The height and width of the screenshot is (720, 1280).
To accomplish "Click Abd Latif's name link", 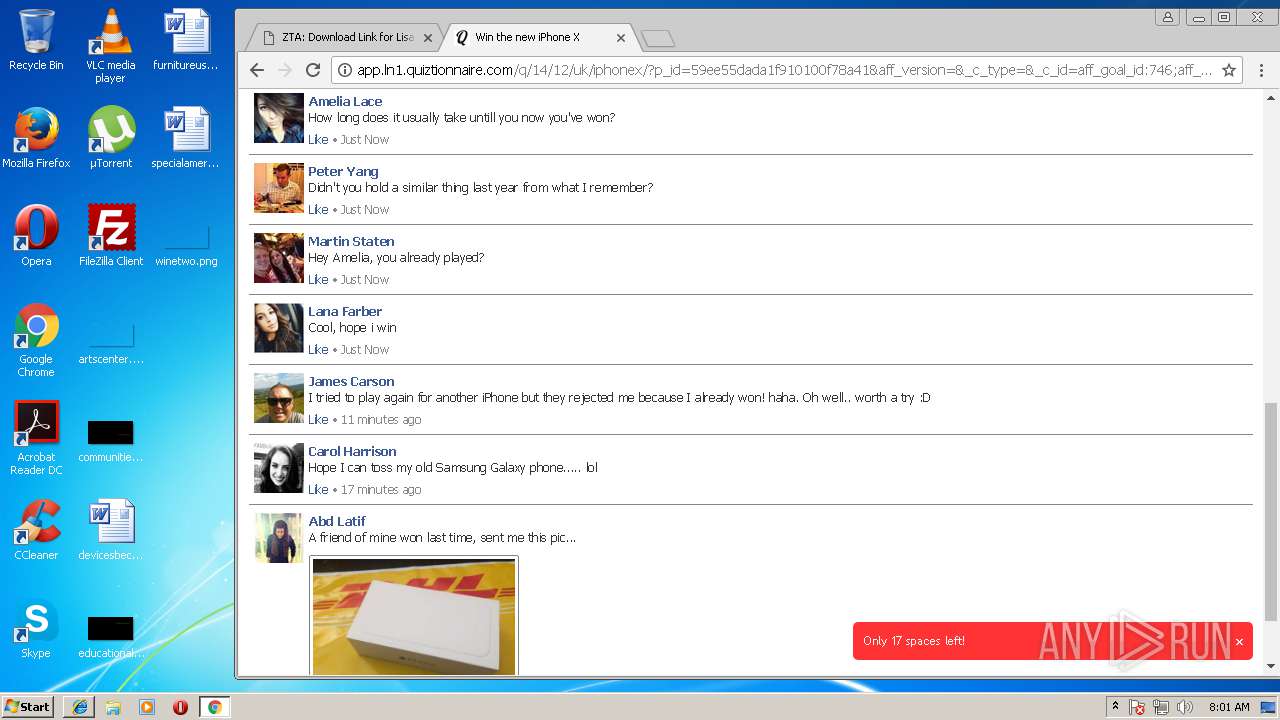I will point(337,521).
